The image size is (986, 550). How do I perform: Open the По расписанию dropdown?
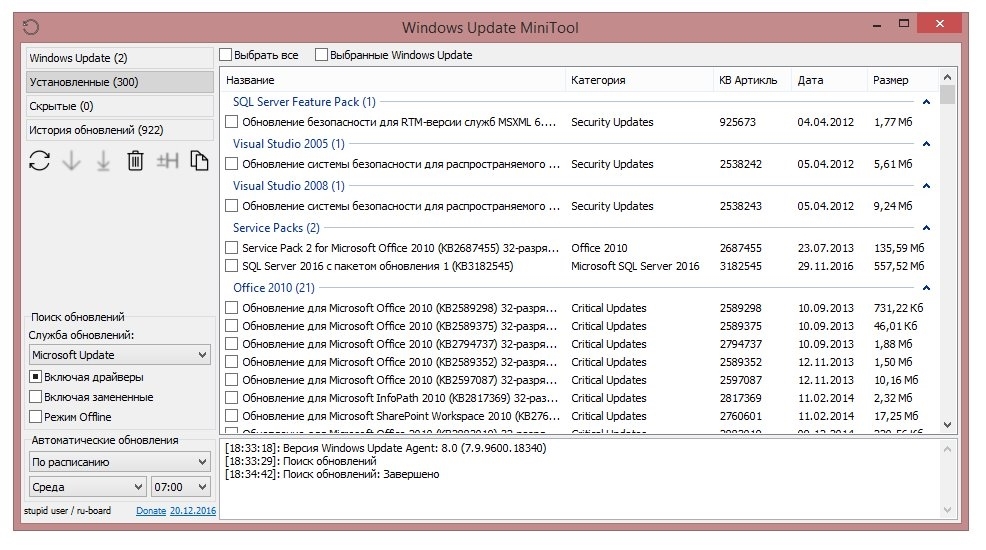(119, 462)
